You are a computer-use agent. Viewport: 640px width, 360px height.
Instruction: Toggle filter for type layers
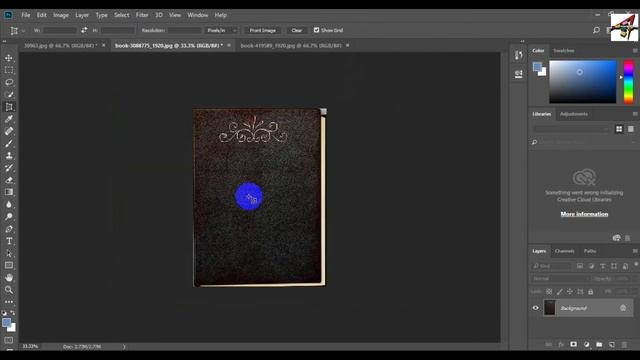tap(602, 266)
